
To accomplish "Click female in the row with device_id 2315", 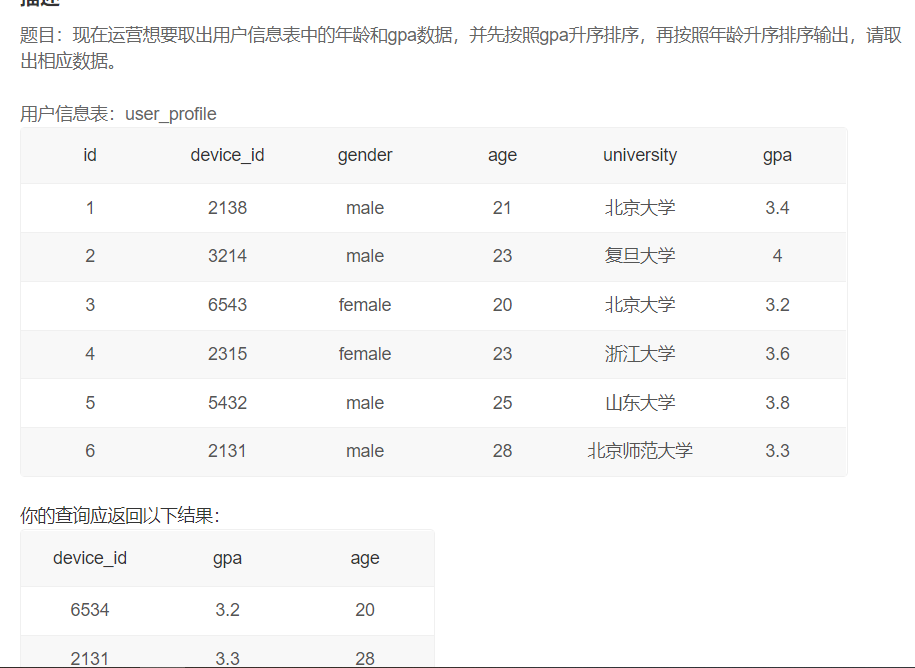I will point(365,354).
